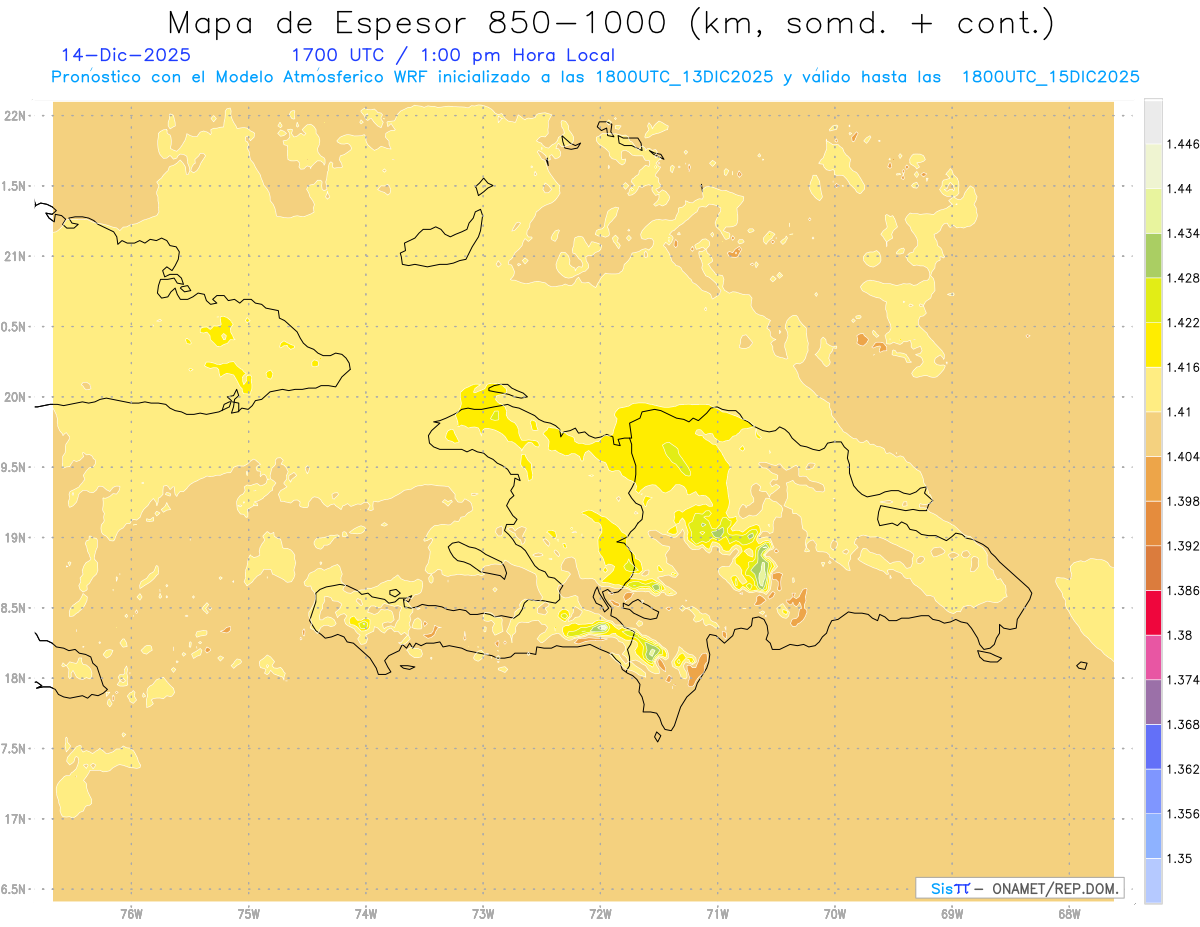Click the colorbar value '1.386'
The height and width of the screenshot is (927, 1200).
click(x=1182, y=591)
